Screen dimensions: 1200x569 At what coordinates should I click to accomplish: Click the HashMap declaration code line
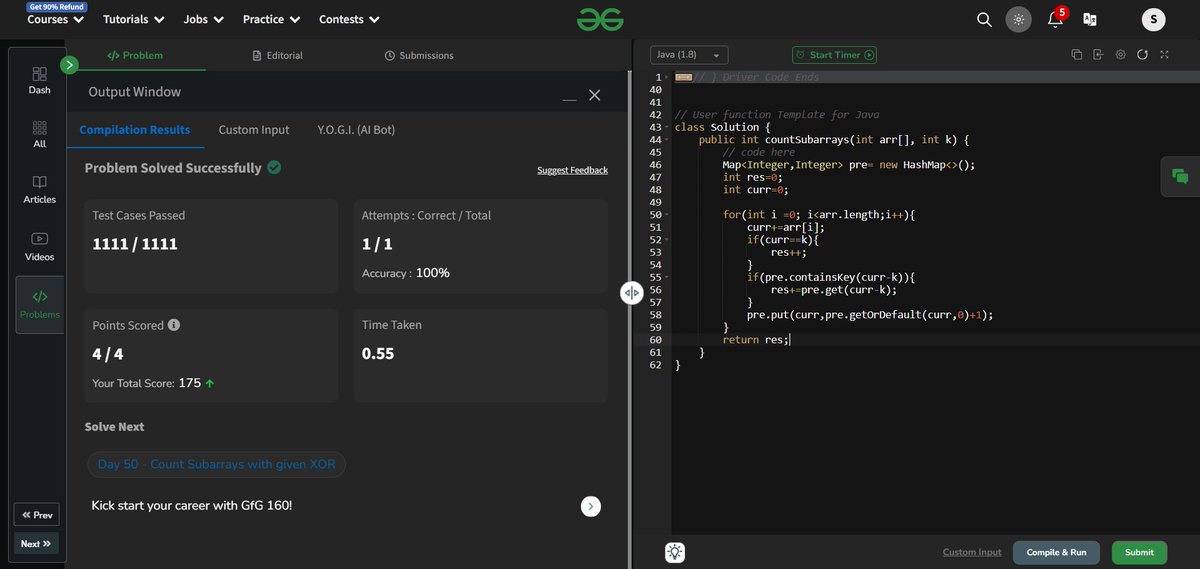click(x=848, y=165)
